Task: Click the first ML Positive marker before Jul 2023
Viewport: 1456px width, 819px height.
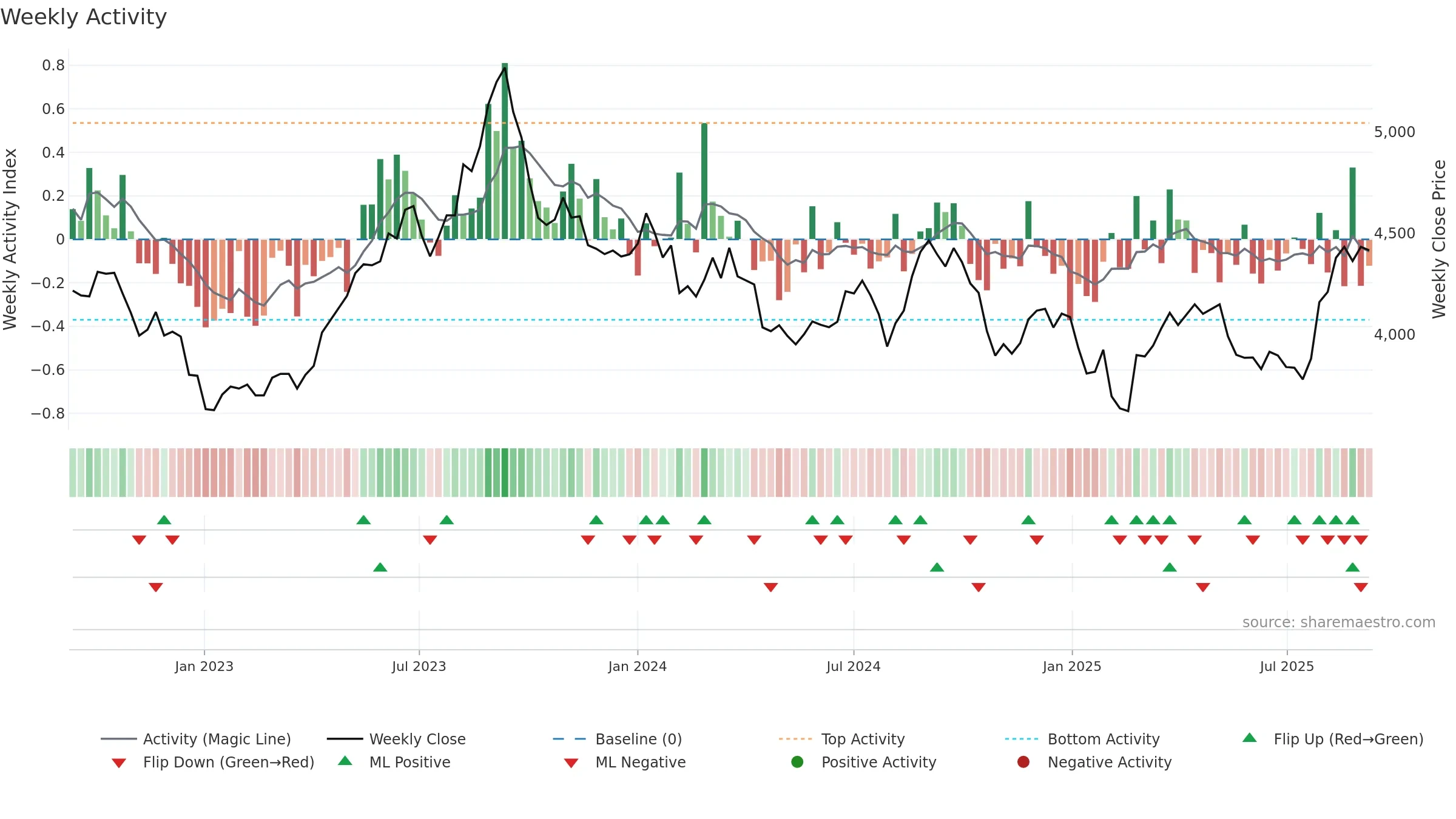Action: [x=380, y=567]
